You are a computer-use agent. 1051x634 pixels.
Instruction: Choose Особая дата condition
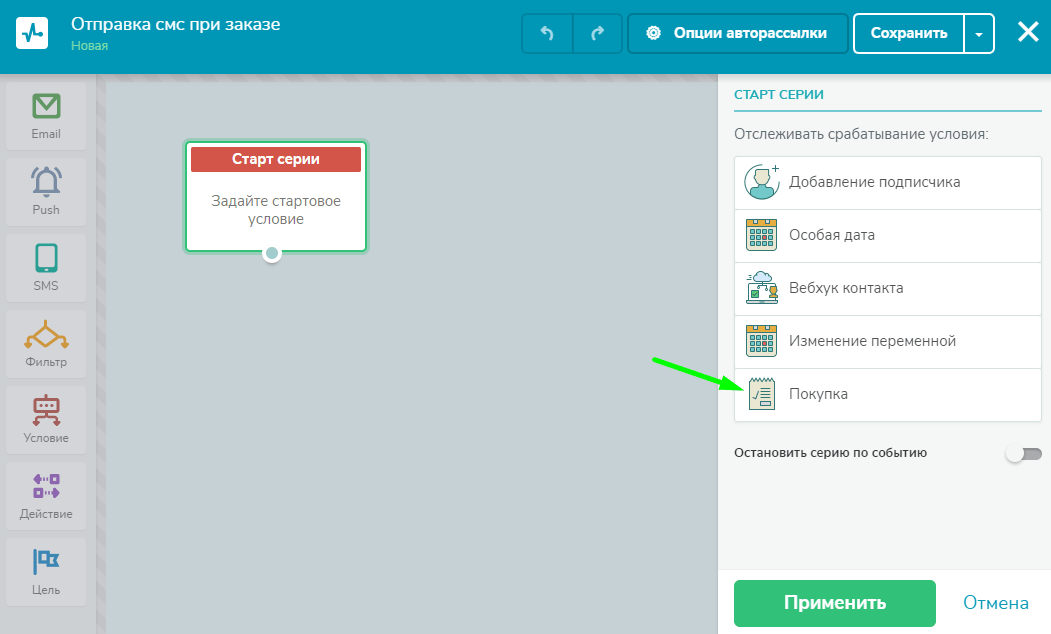[887, 235]
